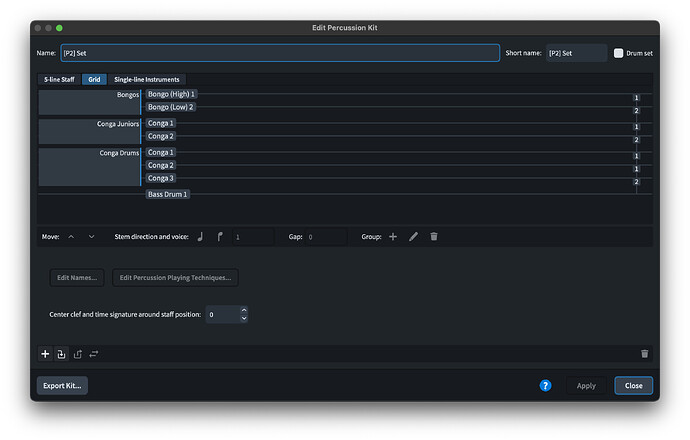Toggle the Drum set checkbox

[618, 53]
